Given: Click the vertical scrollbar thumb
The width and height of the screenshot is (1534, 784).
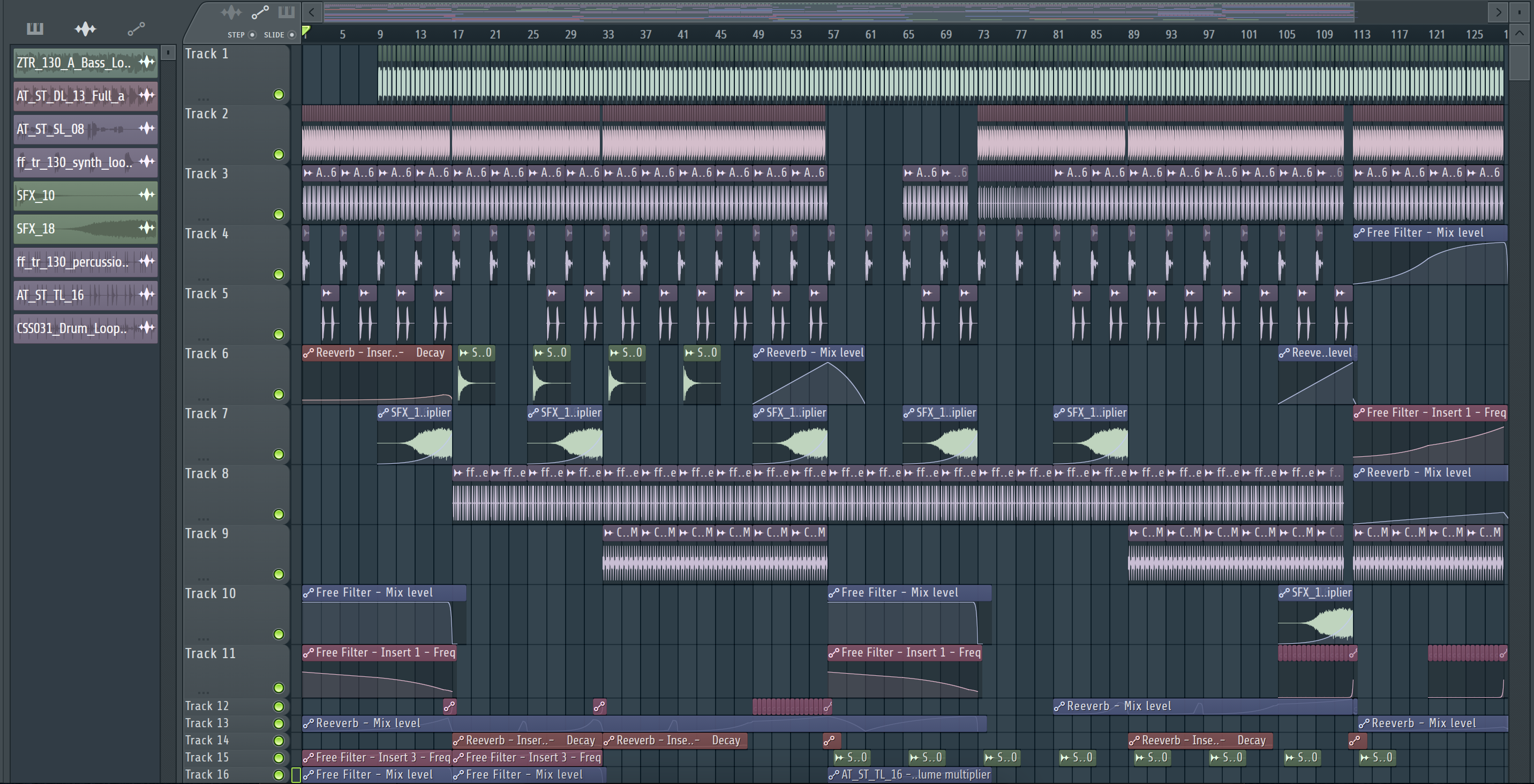Looking at the screenshot, I should [1520, 62].
